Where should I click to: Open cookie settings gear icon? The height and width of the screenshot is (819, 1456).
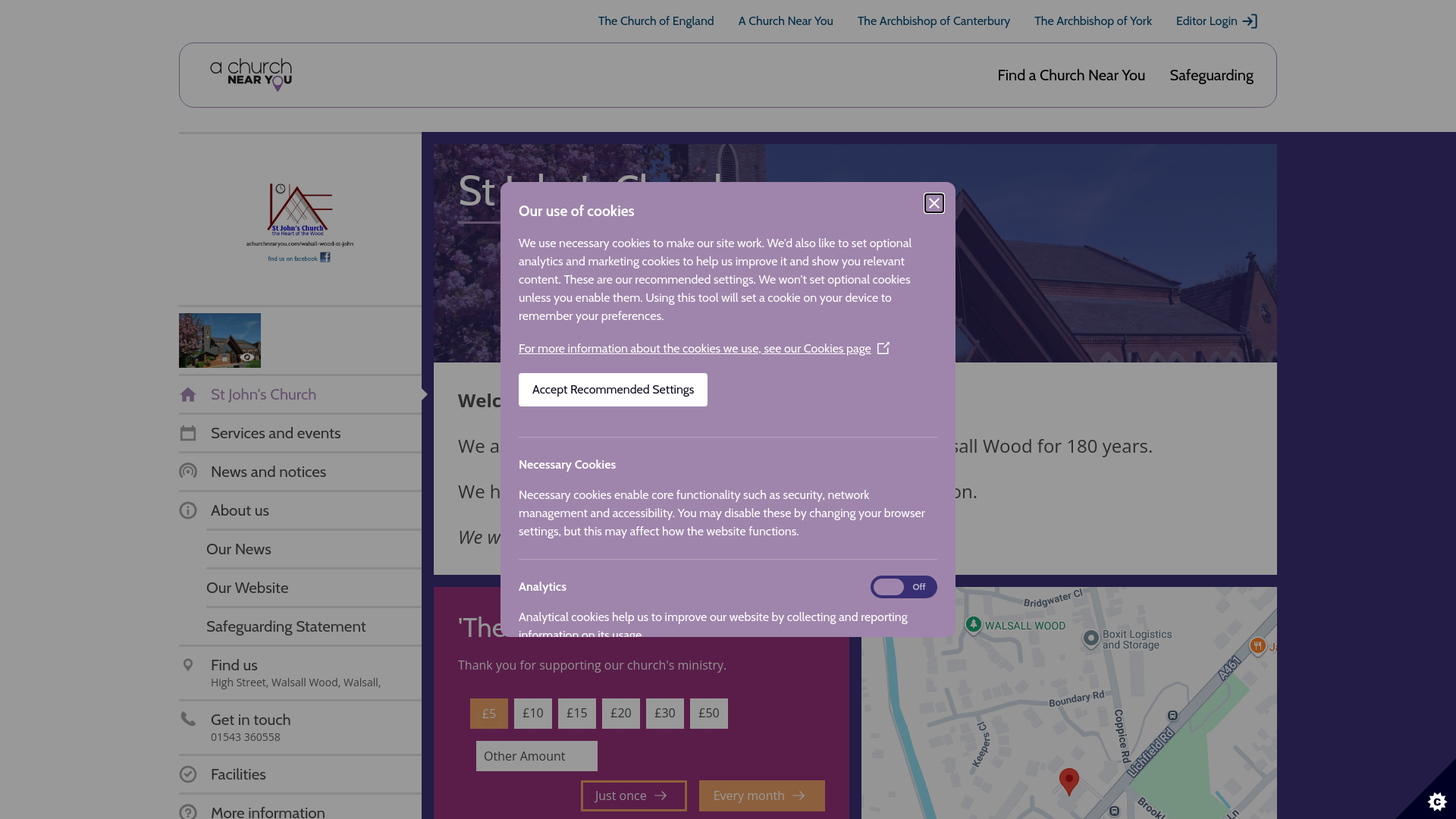(x=1437, y=801)
